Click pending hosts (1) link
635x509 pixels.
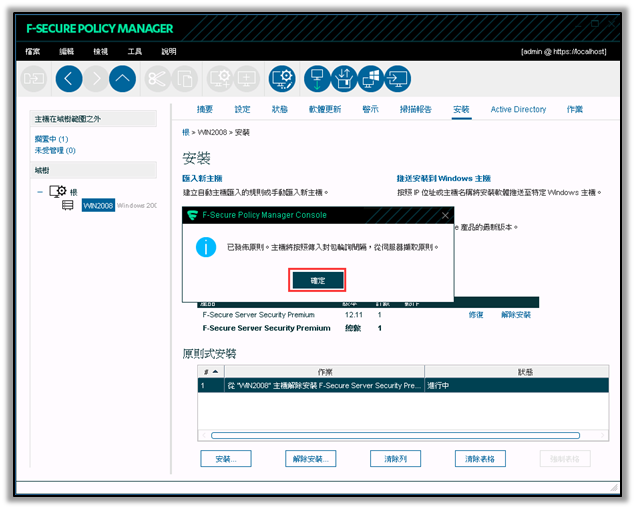(x=51, y=139)
